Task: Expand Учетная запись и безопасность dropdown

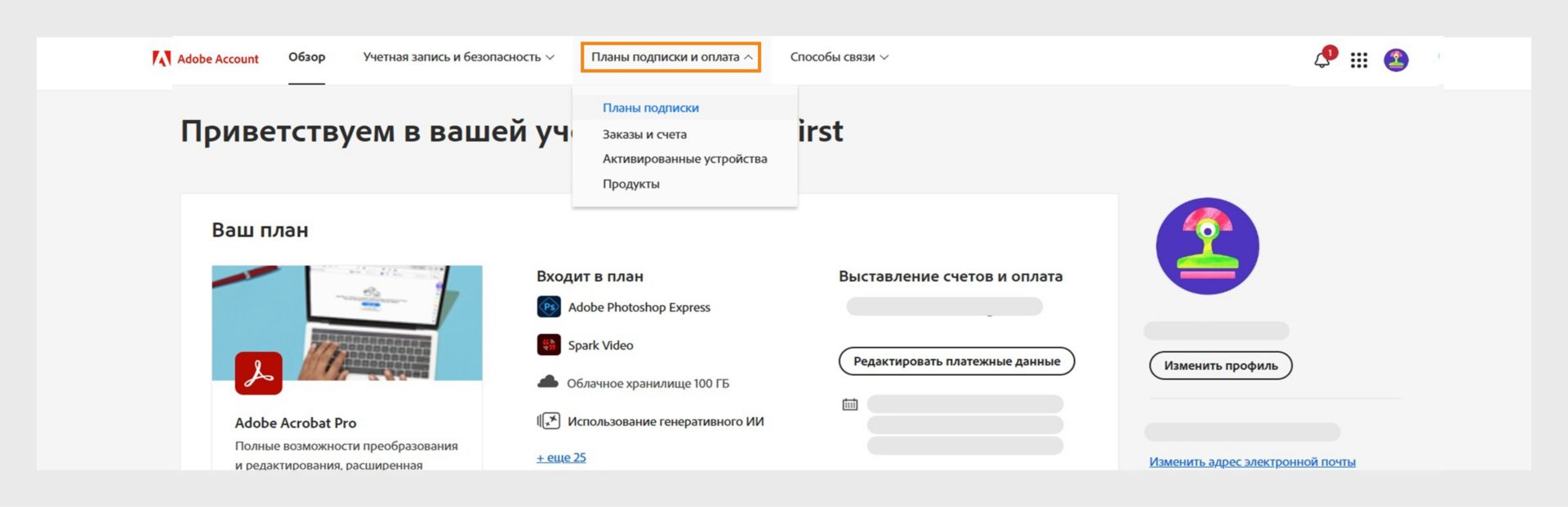Action: point(458,57)
